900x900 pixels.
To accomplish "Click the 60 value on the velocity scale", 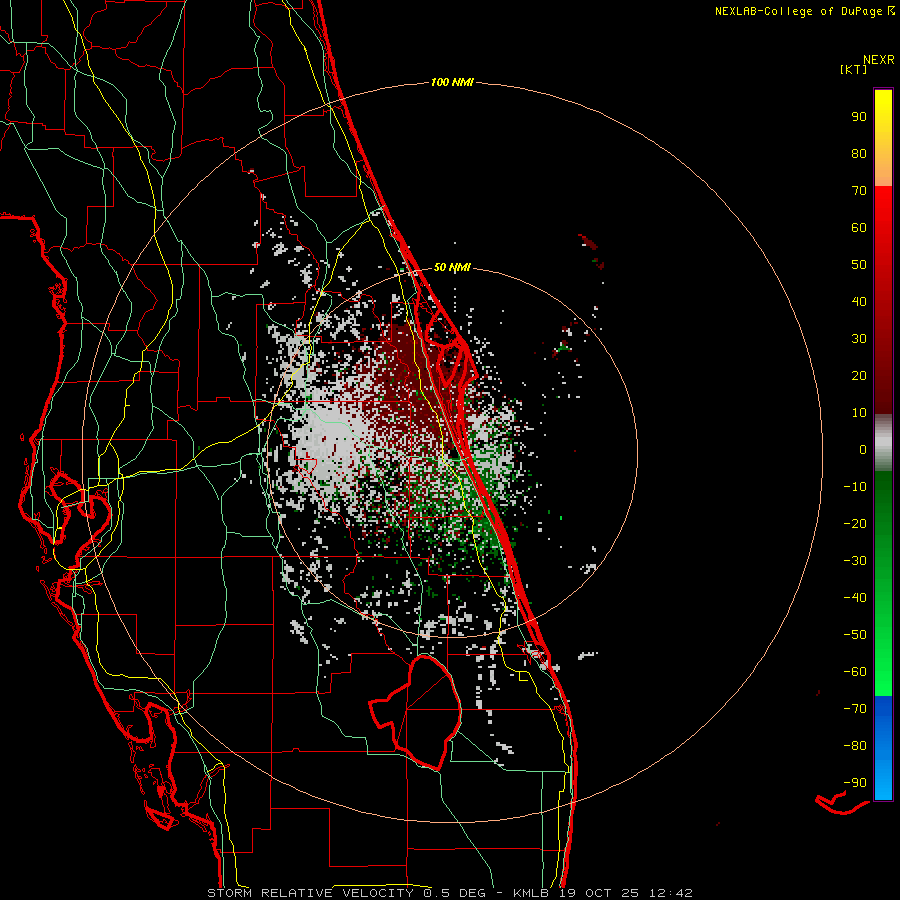I will coord(859,228).
